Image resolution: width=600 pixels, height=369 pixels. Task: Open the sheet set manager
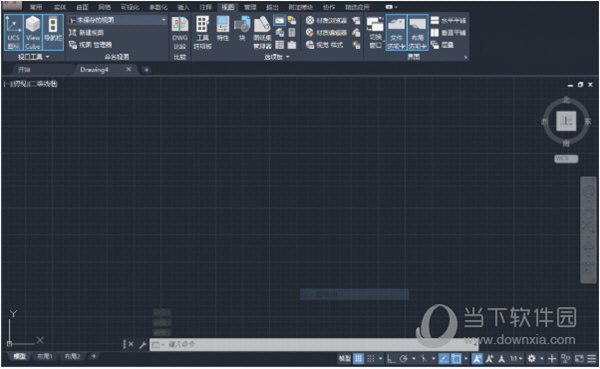(262, 33)
